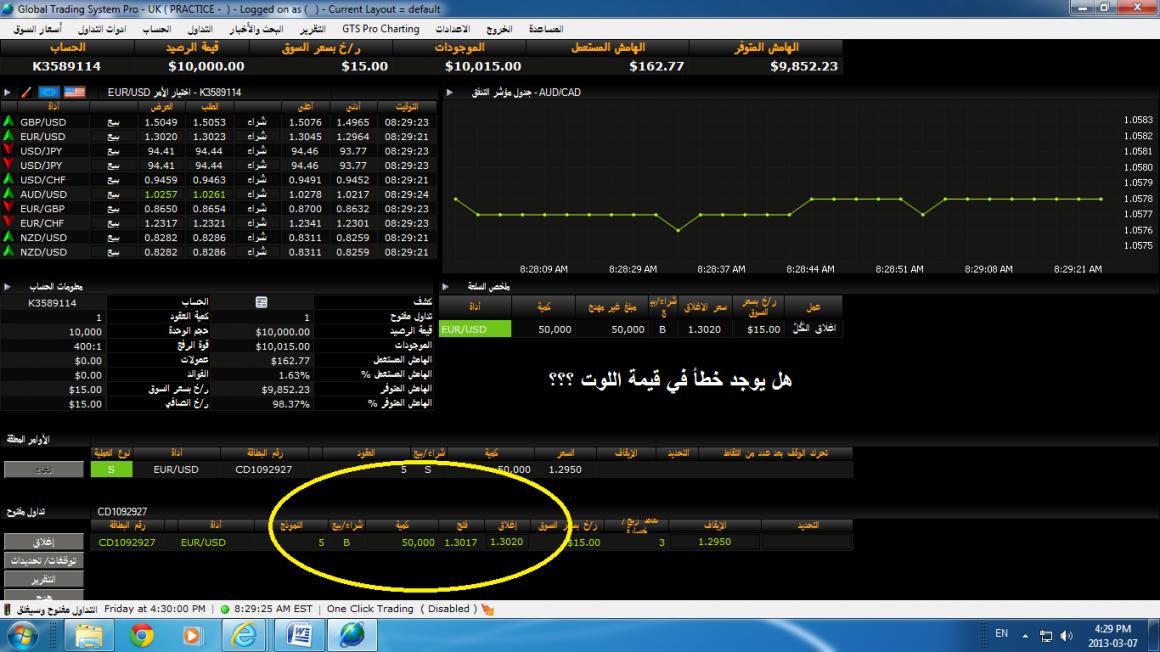1160x652 pixels.
Task: Click the green up arrow beside AUD/USD
Action: coord(8,194)
